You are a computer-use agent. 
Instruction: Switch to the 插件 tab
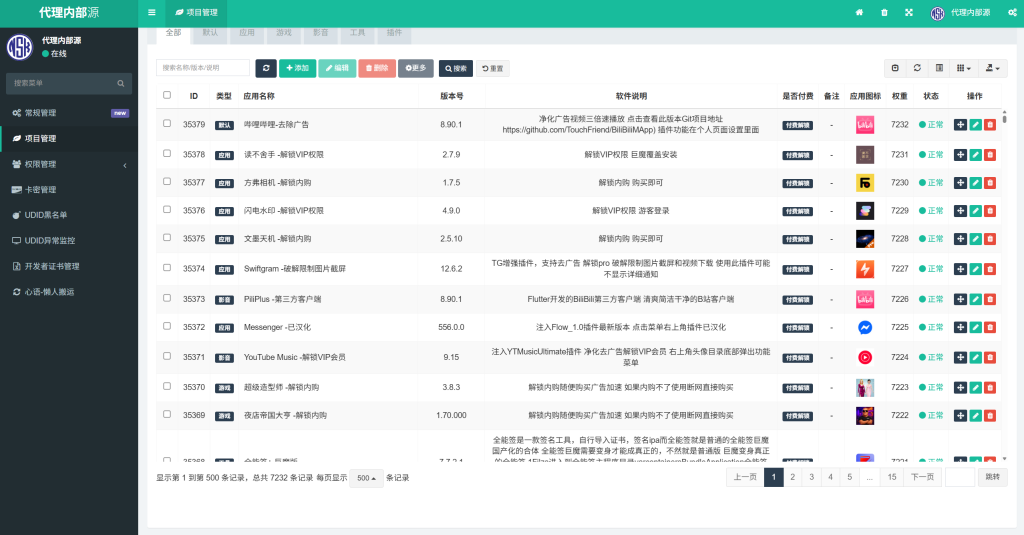[394, 33]
